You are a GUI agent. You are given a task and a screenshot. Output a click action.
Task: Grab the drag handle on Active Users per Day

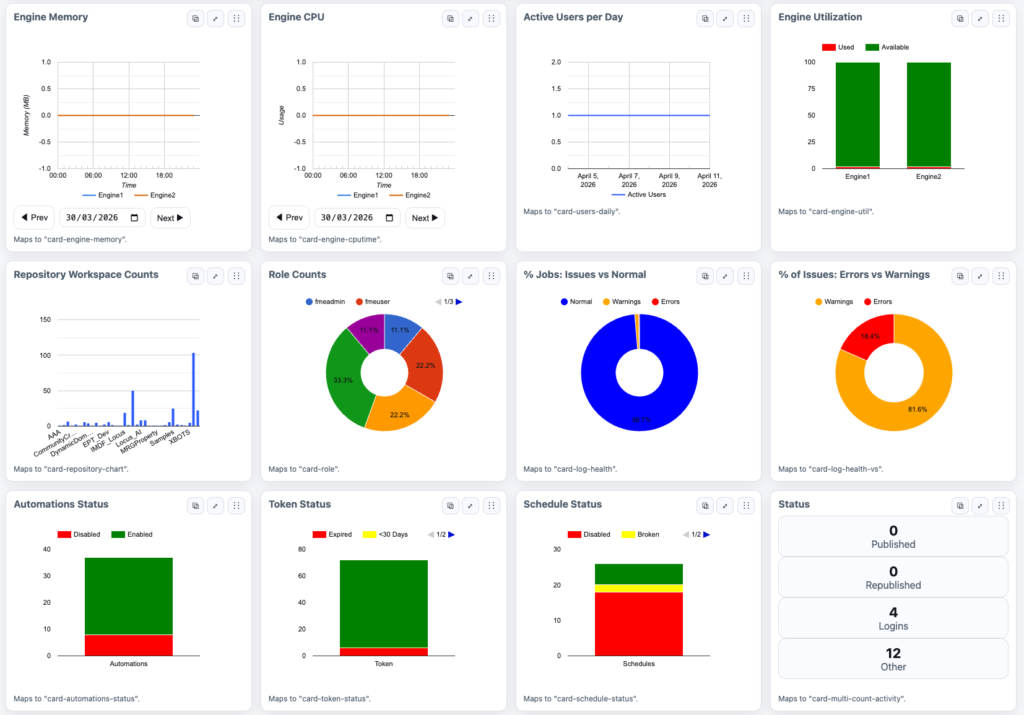746,18
